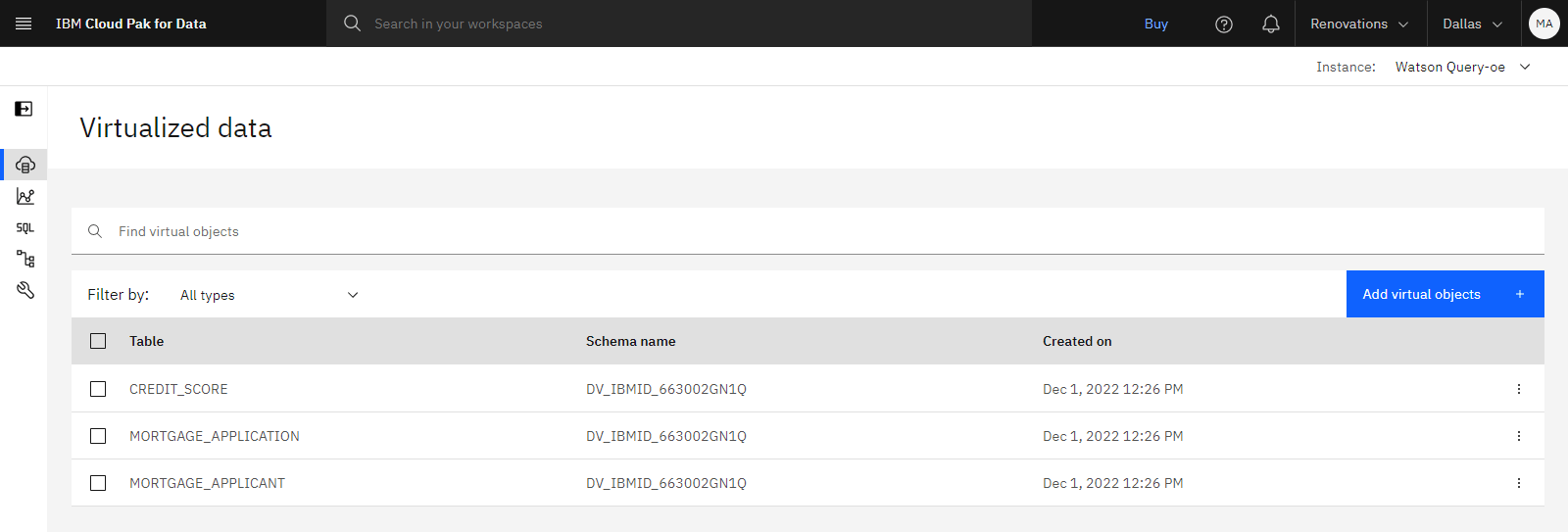Open the monitoring chart icon in sidebar
Image resolution: width=1568 pixels, height=532 pixels.
tap(25, 196)
